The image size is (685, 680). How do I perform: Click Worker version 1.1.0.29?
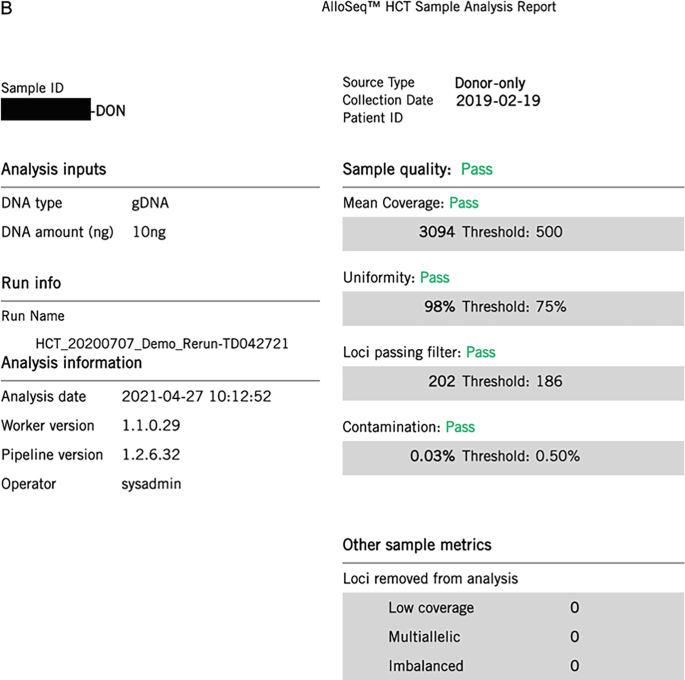(x=150, y=425)
